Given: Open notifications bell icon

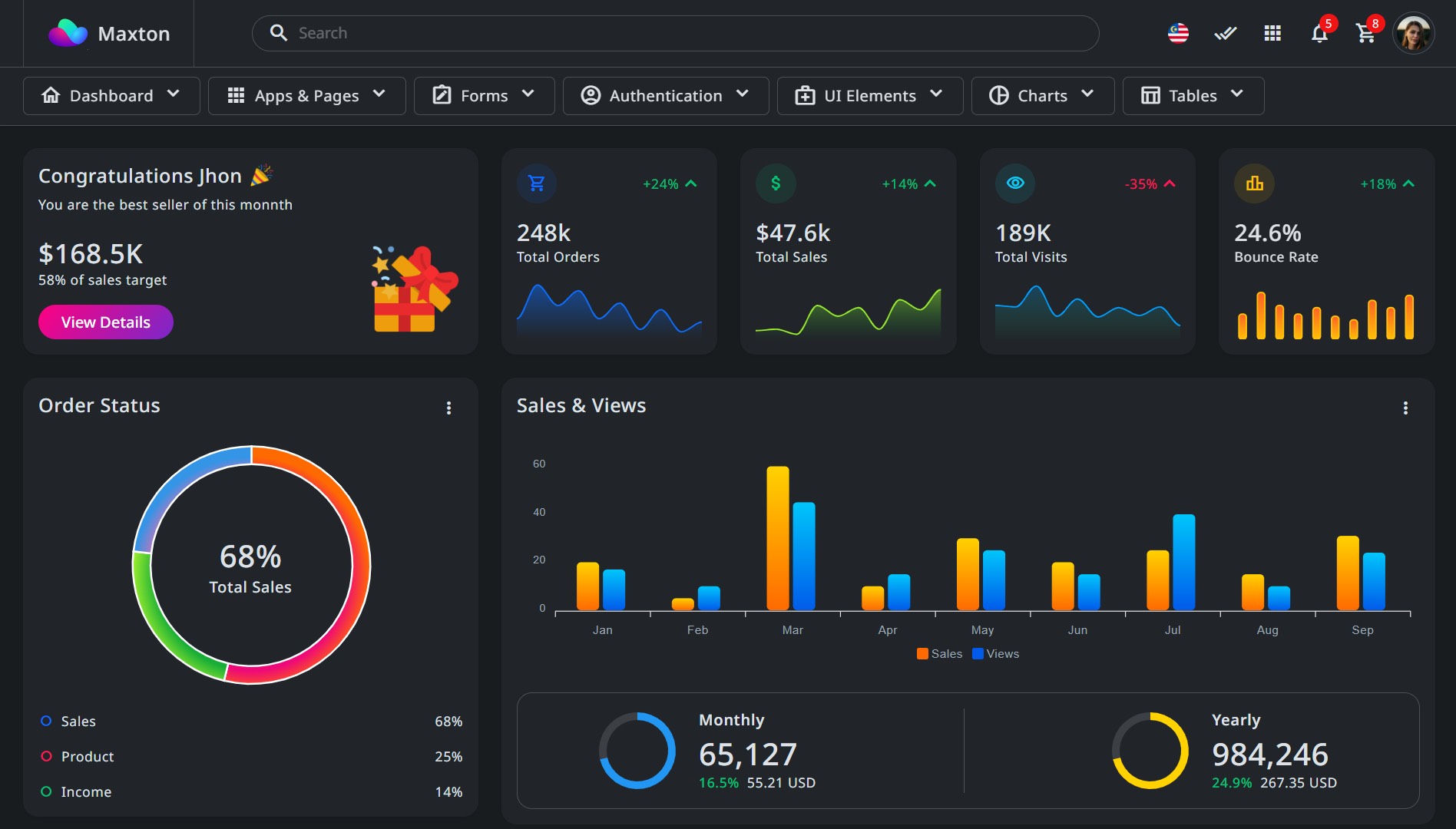Looking at the screenshot, I should pyautogui.click(x=1319, y=34).
